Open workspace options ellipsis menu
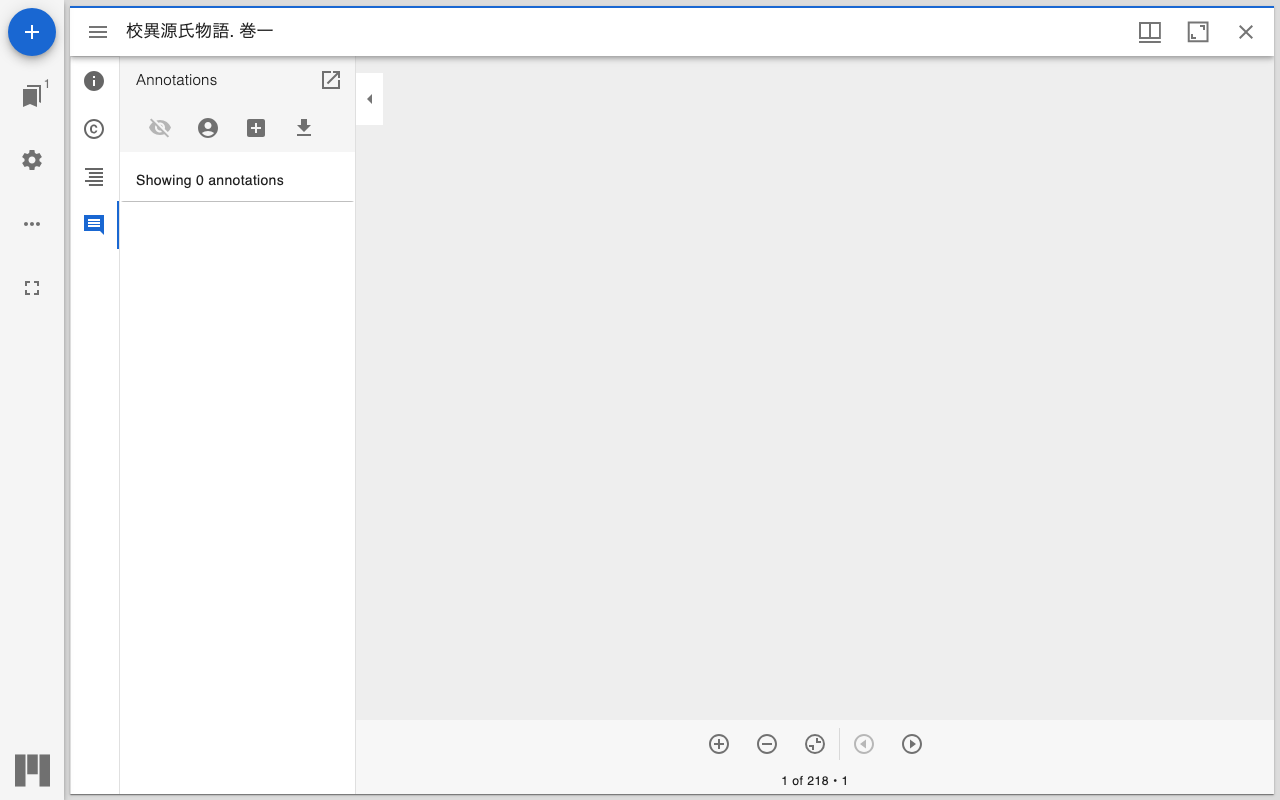The image size is (1280, 800). [32, 224]
